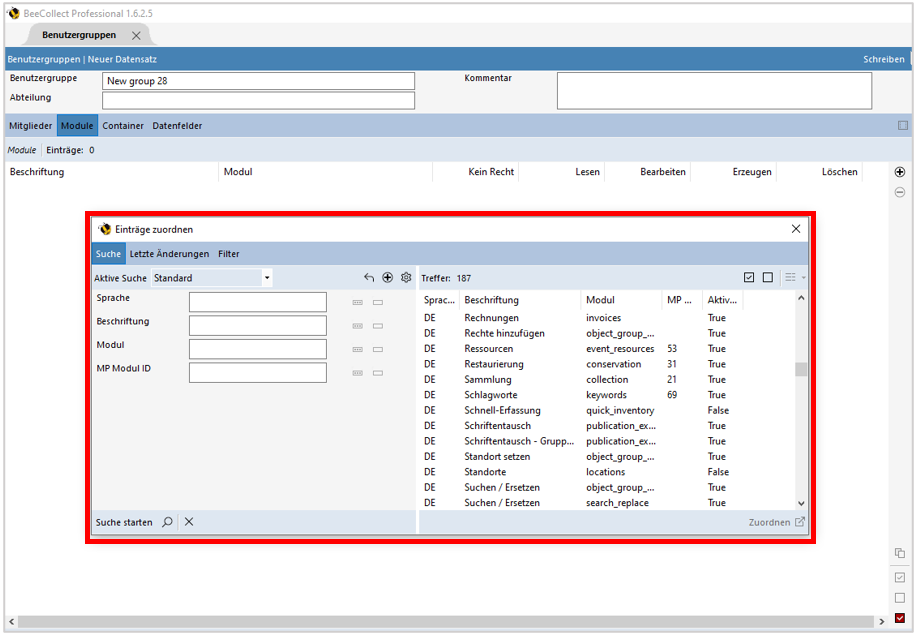Toggle the red checked box at bottom right
Image resolution: width=917 pixels, height=637 pixels.
[x=899, y=618]
